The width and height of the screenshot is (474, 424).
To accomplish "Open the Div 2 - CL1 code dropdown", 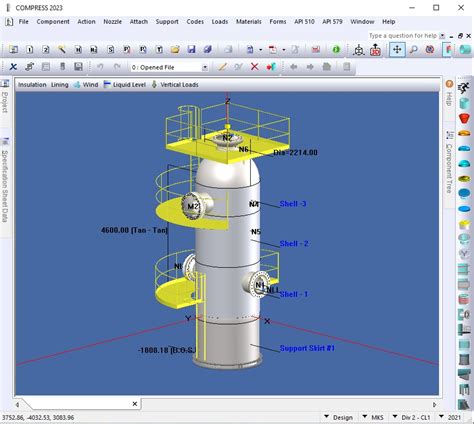I will pyautogui.click(x=411, y=417).
